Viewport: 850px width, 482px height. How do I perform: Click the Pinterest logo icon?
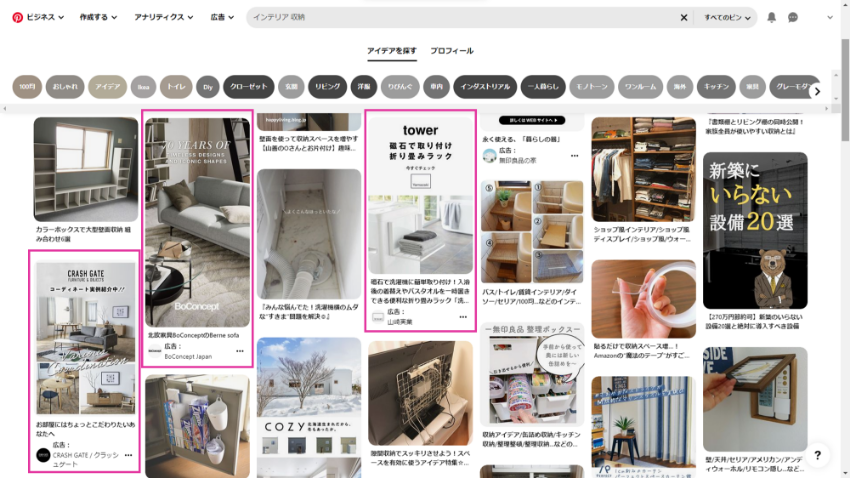[x=17, y=17]
